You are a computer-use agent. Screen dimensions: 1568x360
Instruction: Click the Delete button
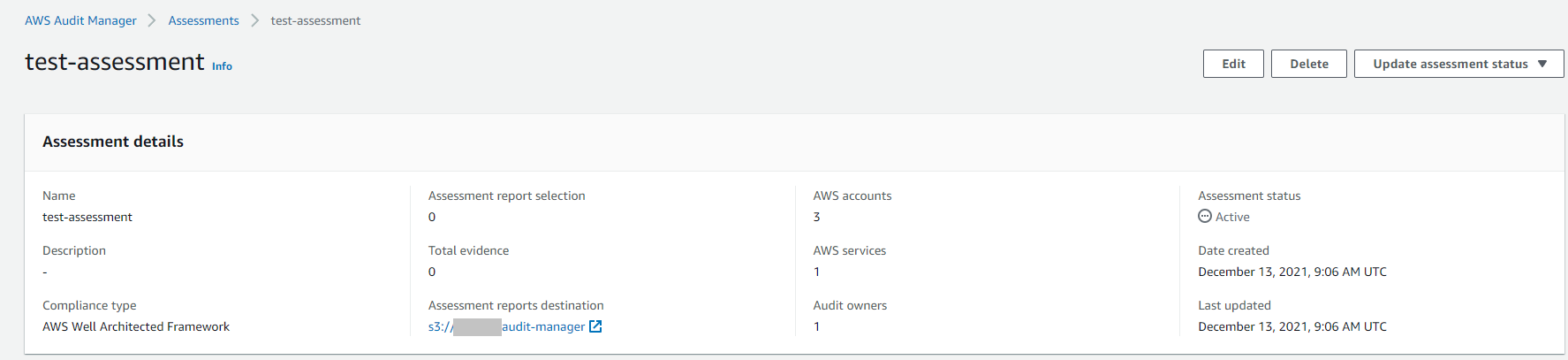[x=1308, y=64]
